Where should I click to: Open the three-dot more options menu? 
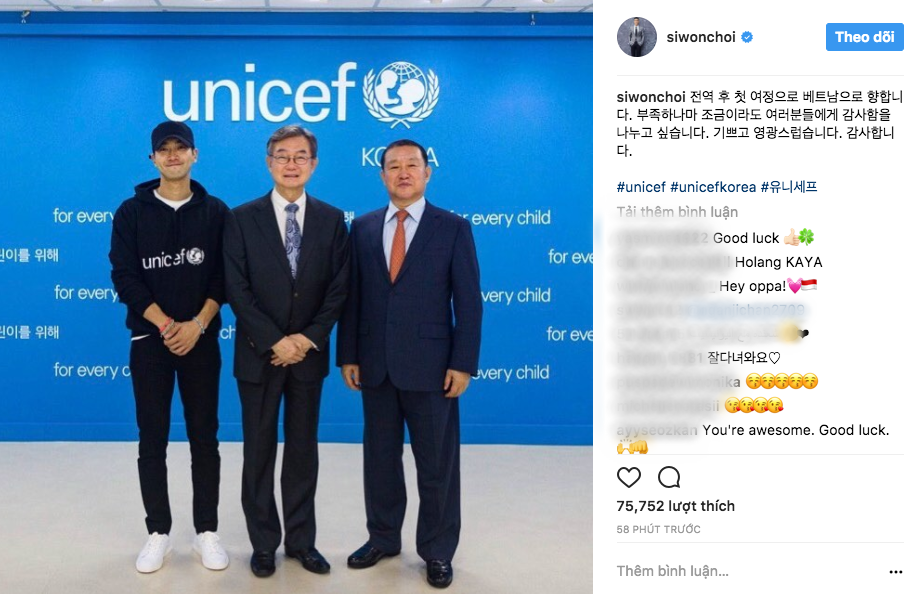(x=895, y=572)
